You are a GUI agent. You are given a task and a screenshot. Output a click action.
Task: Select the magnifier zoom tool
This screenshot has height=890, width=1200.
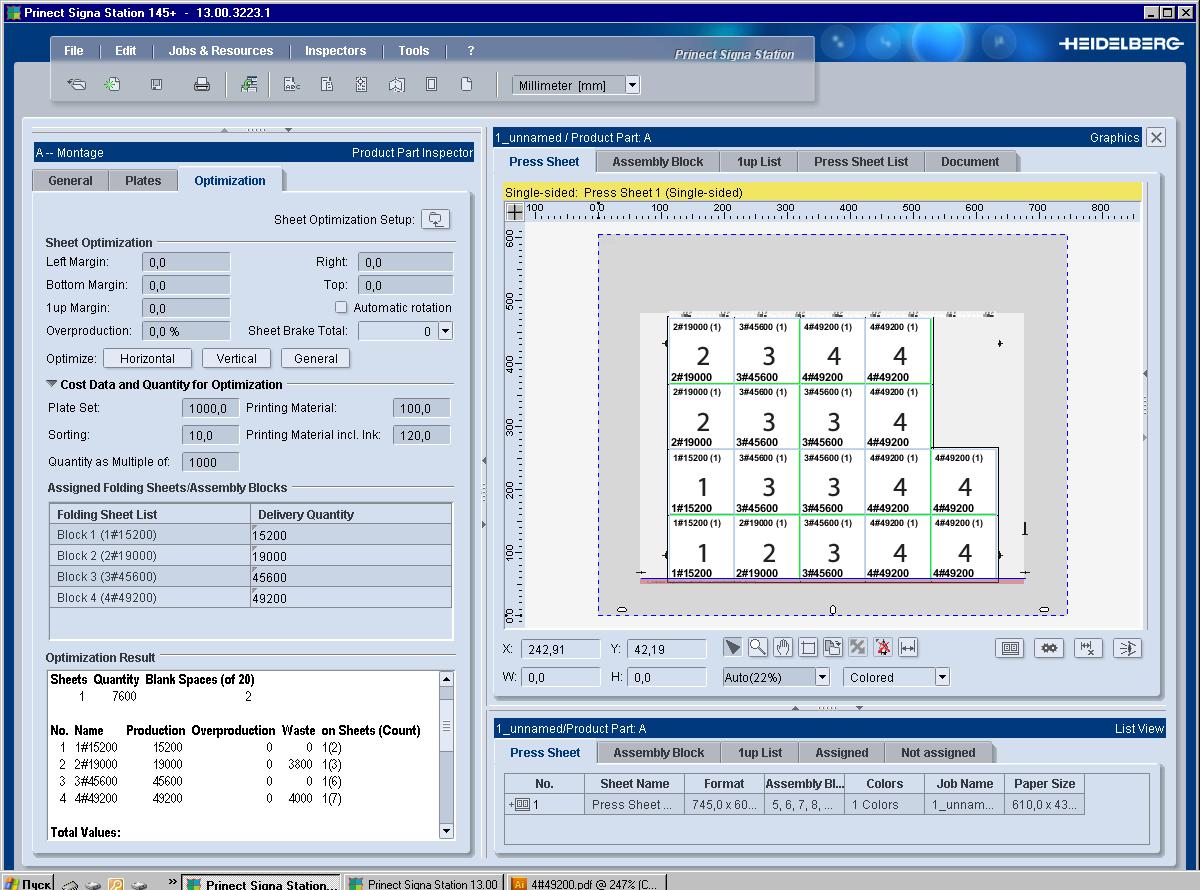click(x=758, y=648)
